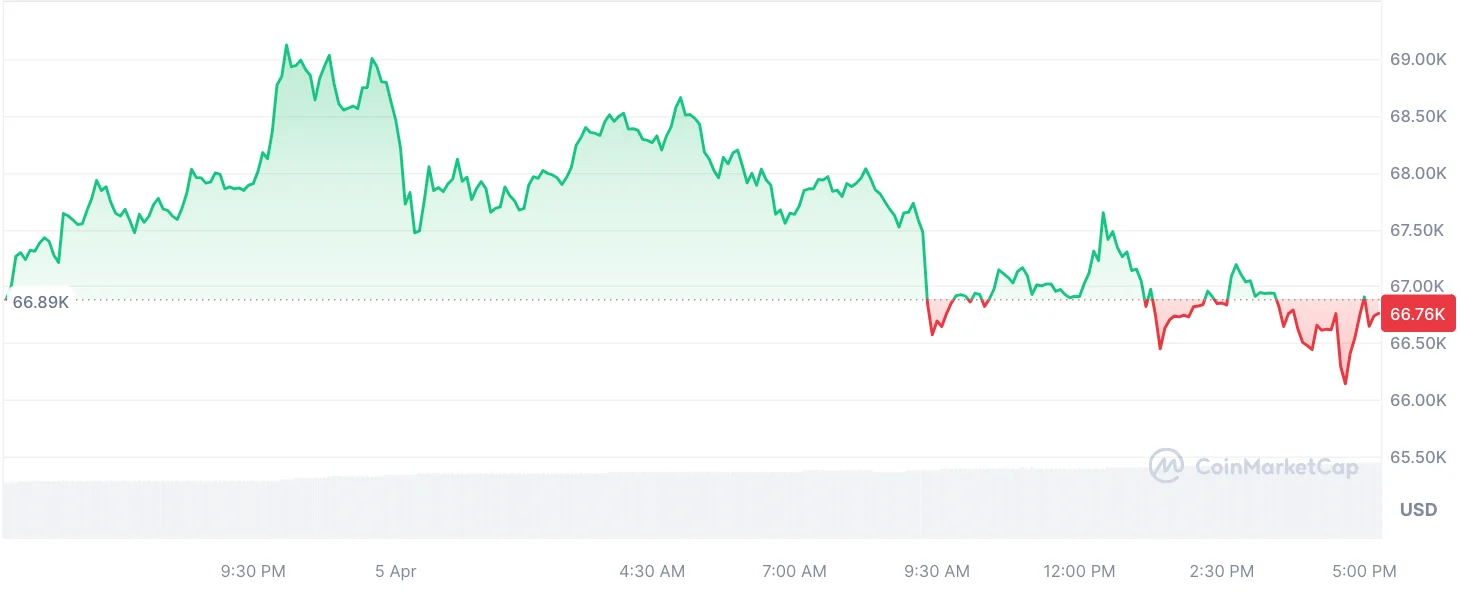Screen dimensions: 1460x592
Task: Select the 7:00 AM time marker
Action: (794, 572)
